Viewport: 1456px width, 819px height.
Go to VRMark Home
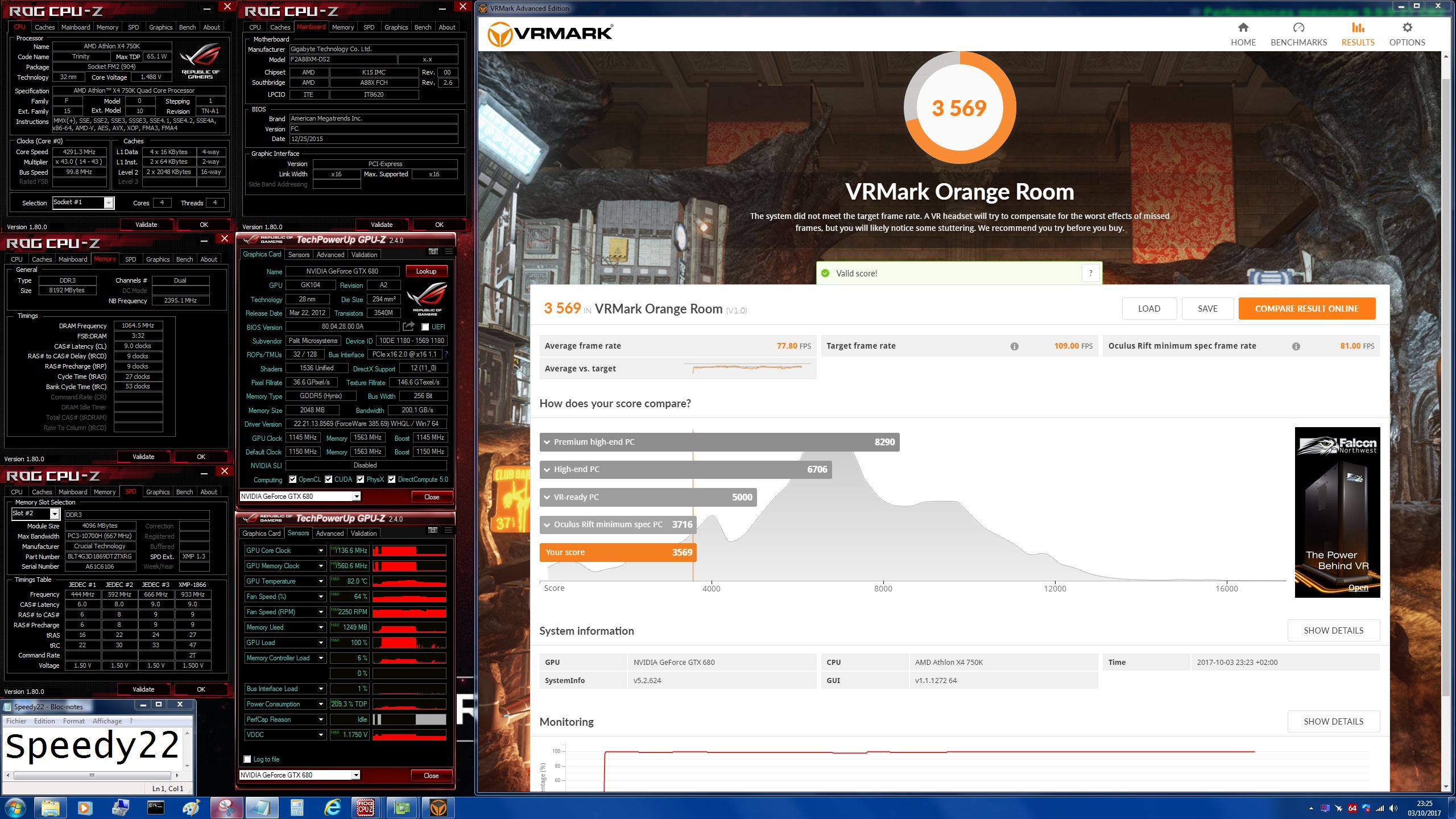coord(1243,34)
